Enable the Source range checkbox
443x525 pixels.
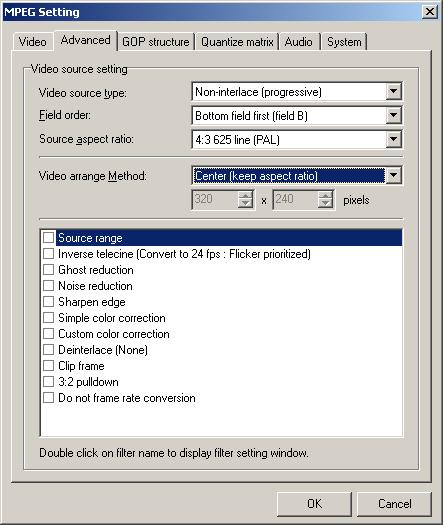click(x=49, y=238)
